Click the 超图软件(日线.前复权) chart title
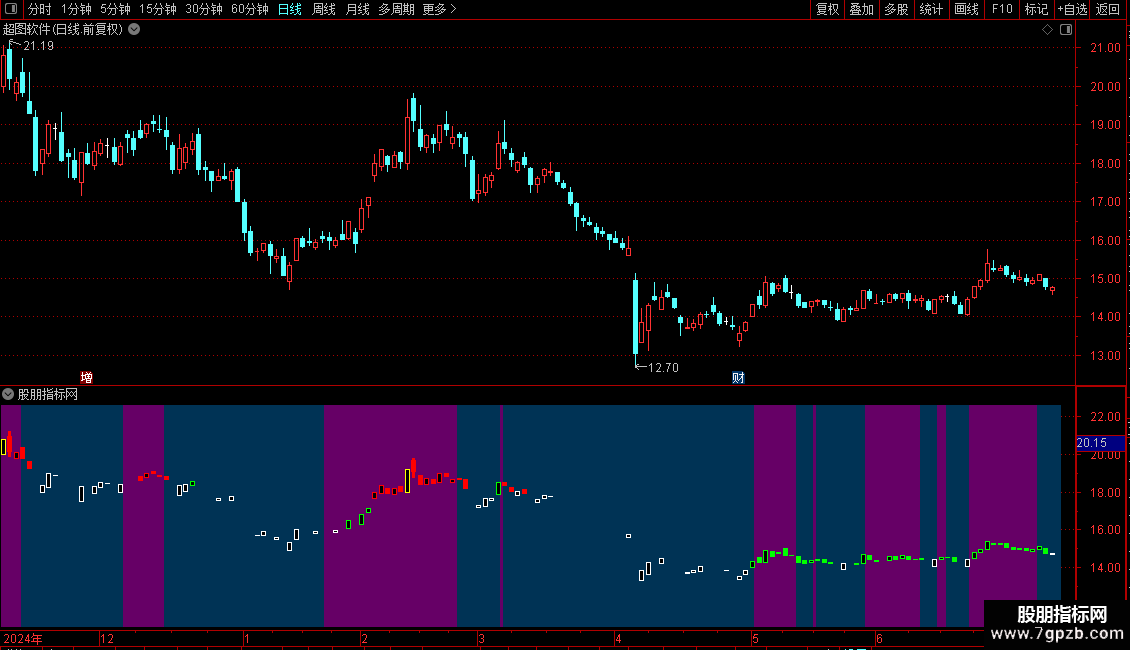Viewport: 1130px width, 650px height. click(63, 29)
